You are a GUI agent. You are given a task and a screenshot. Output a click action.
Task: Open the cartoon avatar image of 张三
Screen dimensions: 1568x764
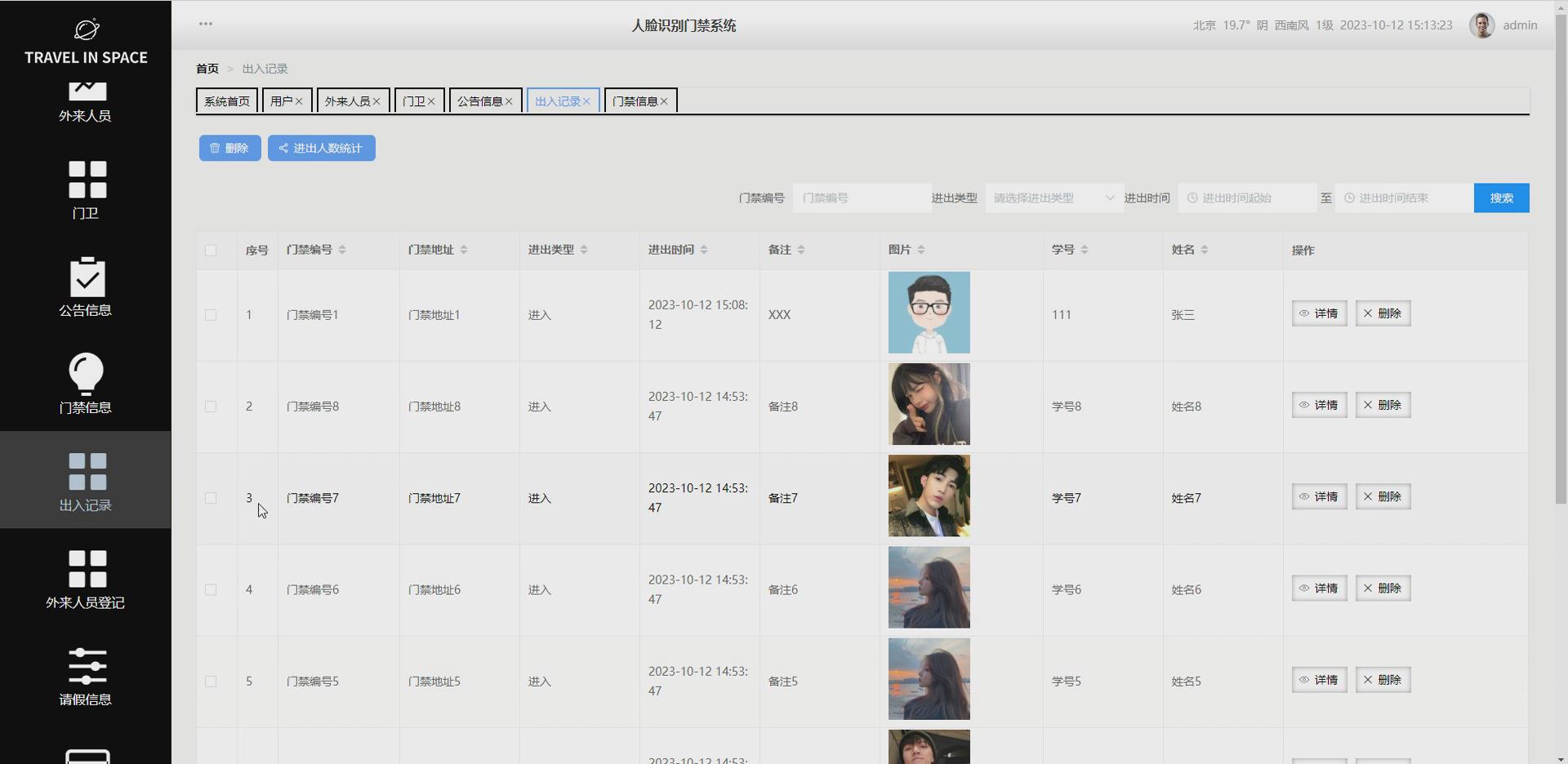[x=929, y=313]
